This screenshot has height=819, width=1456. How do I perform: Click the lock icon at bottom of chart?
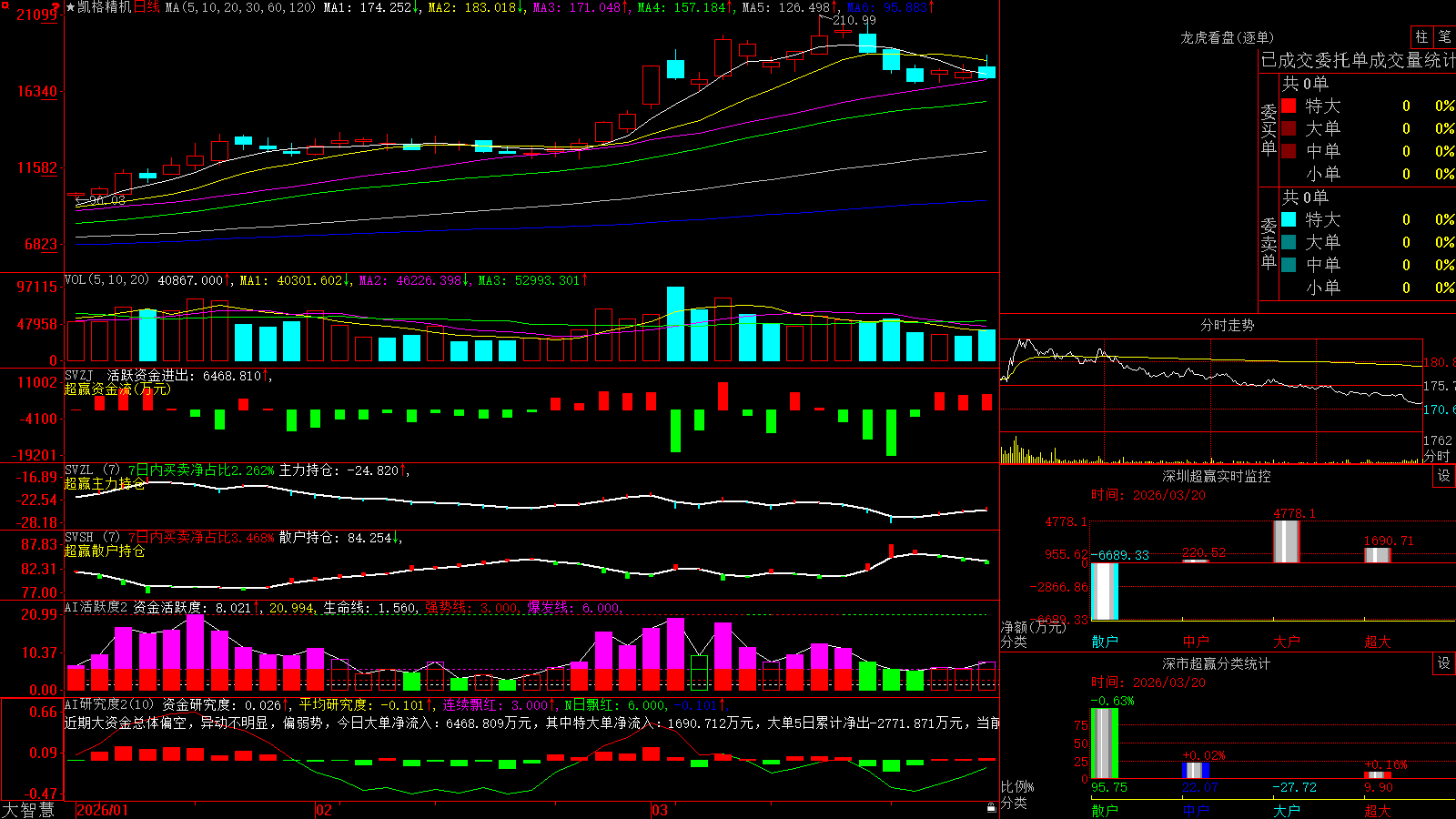click(991, 807)
